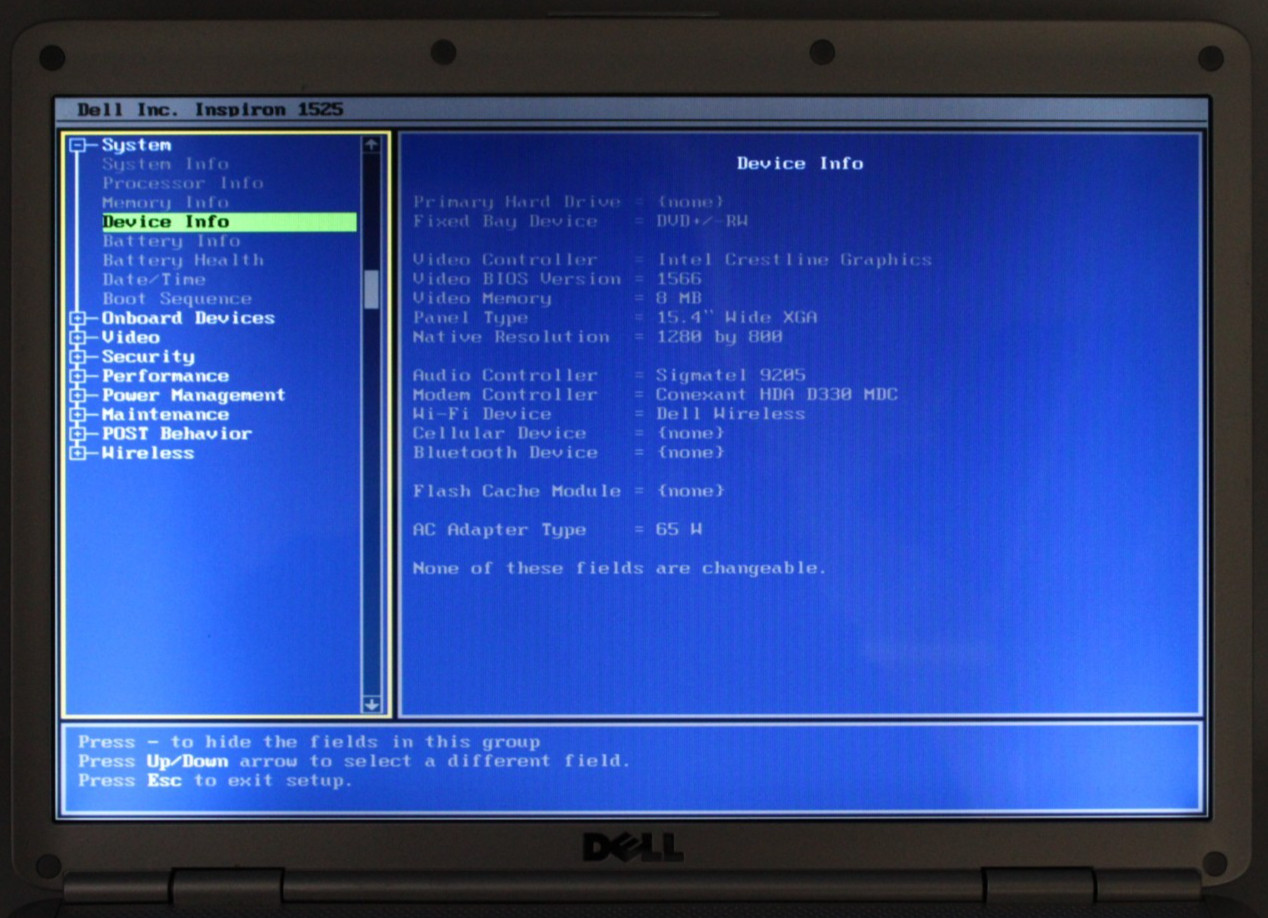Click the Bluetooth Device field label
This screenshot has width=1268, height=918.
point(505,453)
